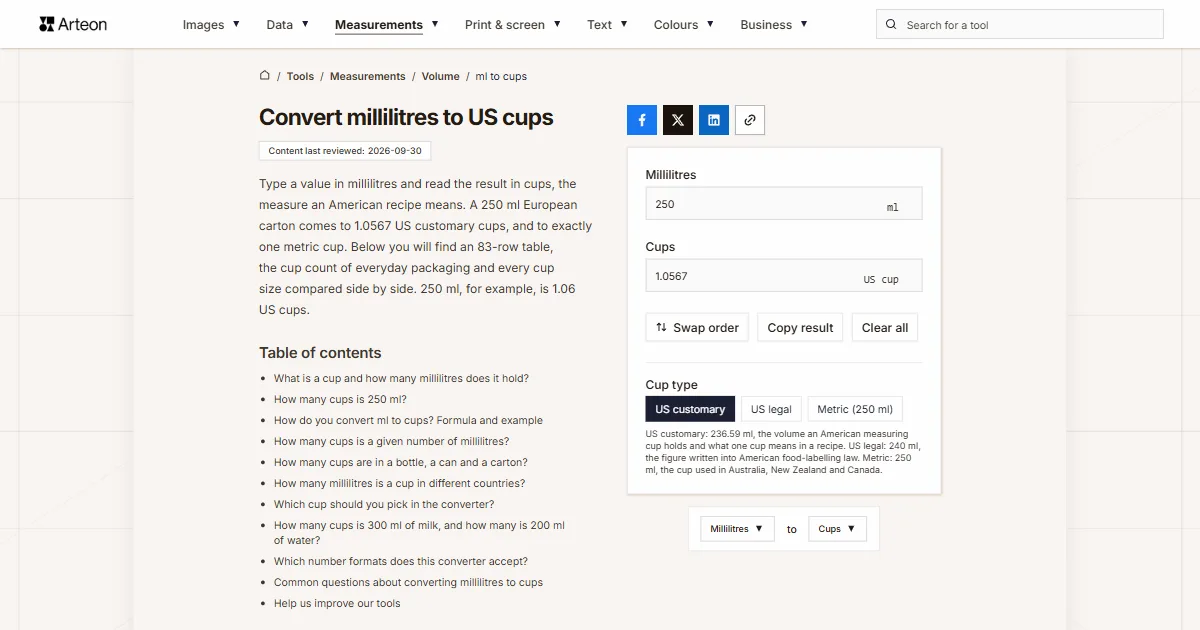Viewport: 1200px width, 630px height.
Task: Go to Volume breadcrumb
Action: [x=441, y=76]
